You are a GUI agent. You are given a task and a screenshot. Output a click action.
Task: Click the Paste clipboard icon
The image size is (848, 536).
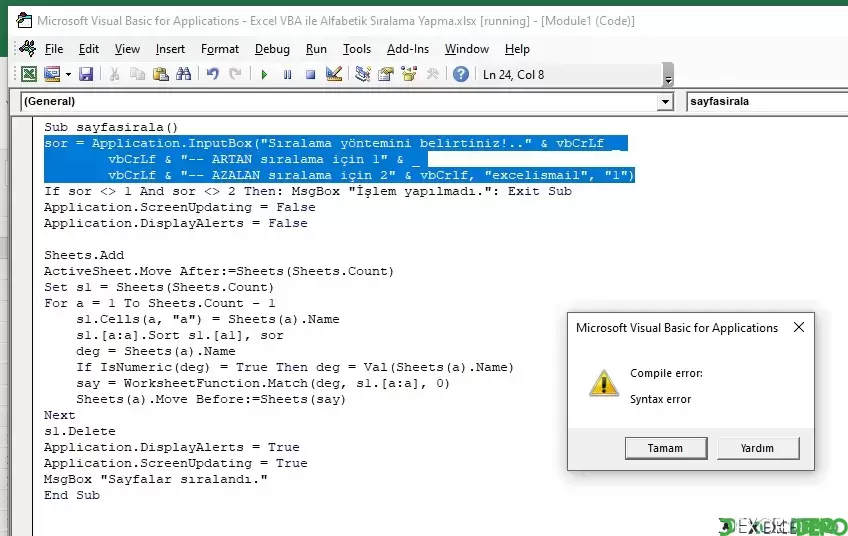click(161, 74)
